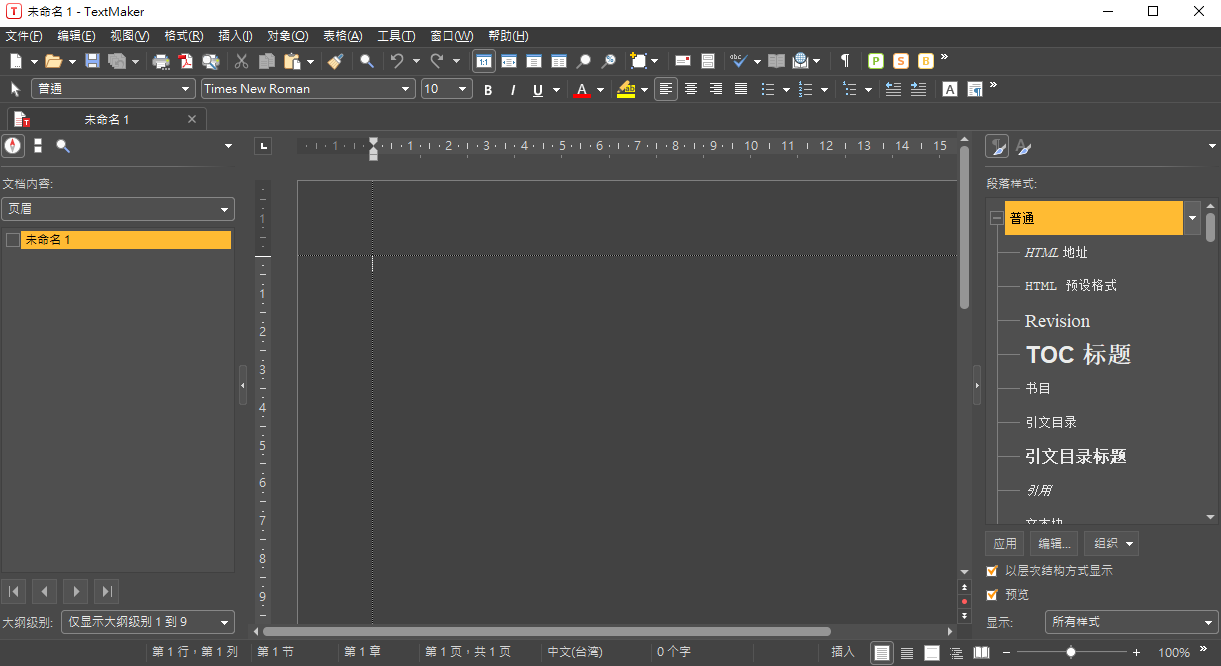Select the Export as PDF icon
Screen dimensions: 1221x666
[185, 60]
